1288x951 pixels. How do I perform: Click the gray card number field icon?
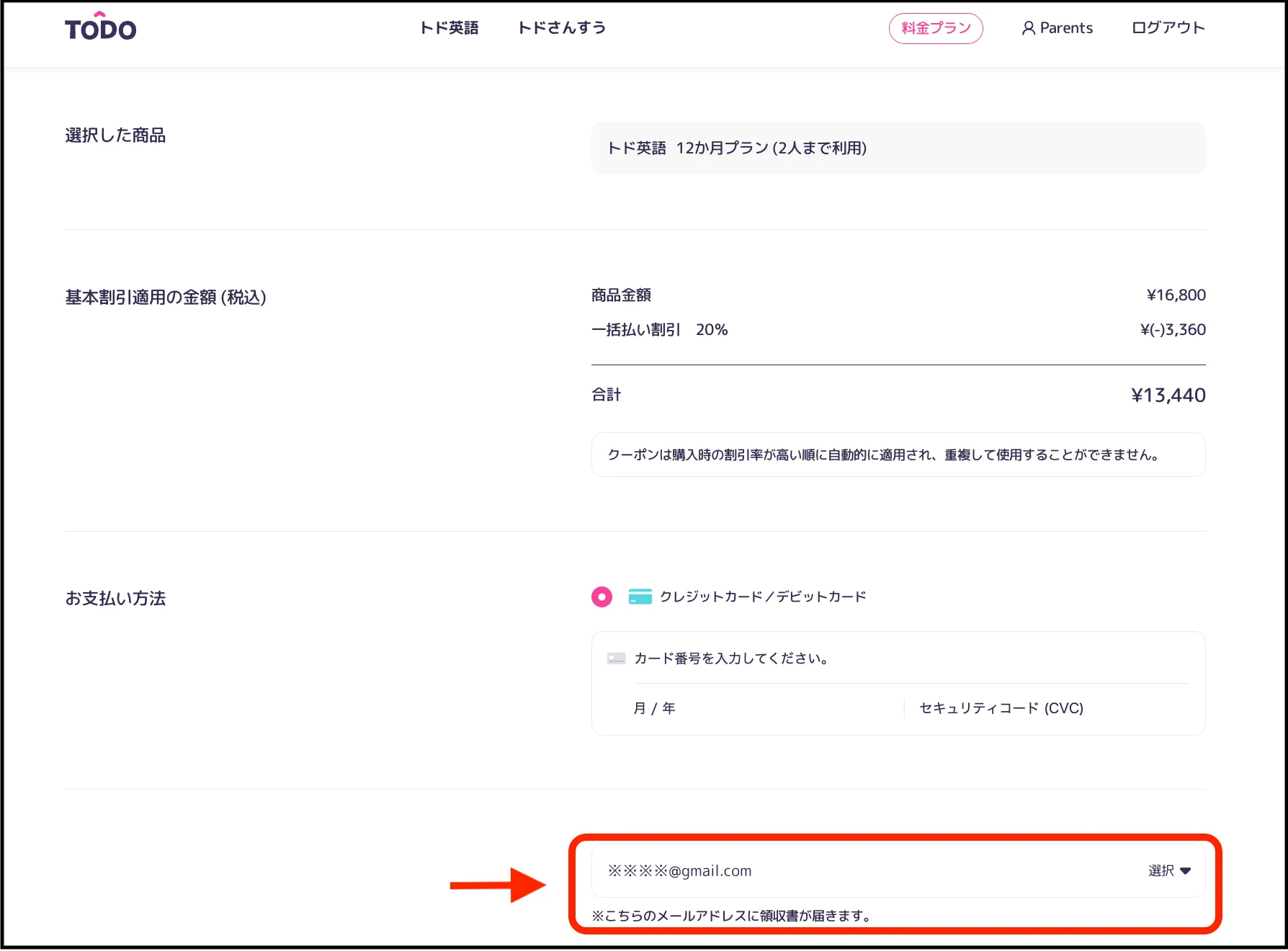click(617, 658)
